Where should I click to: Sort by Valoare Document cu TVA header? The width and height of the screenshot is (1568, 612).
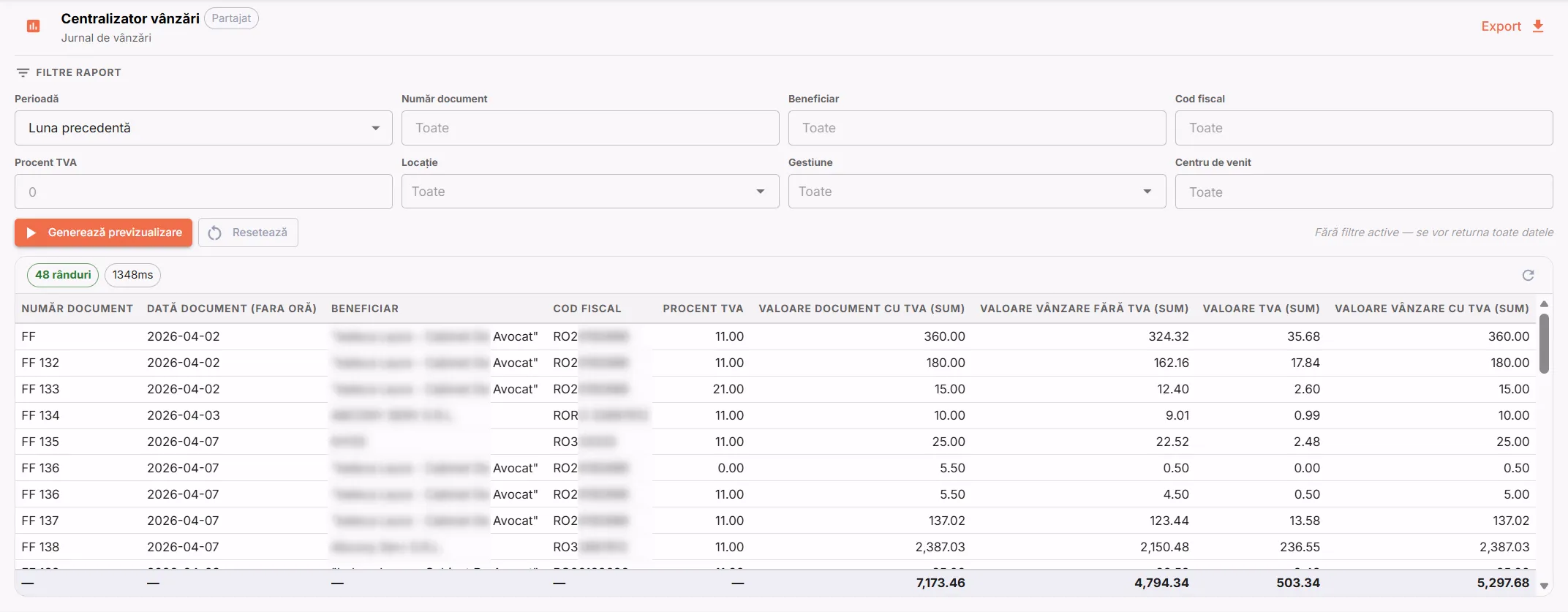click(x=862, y=309)
